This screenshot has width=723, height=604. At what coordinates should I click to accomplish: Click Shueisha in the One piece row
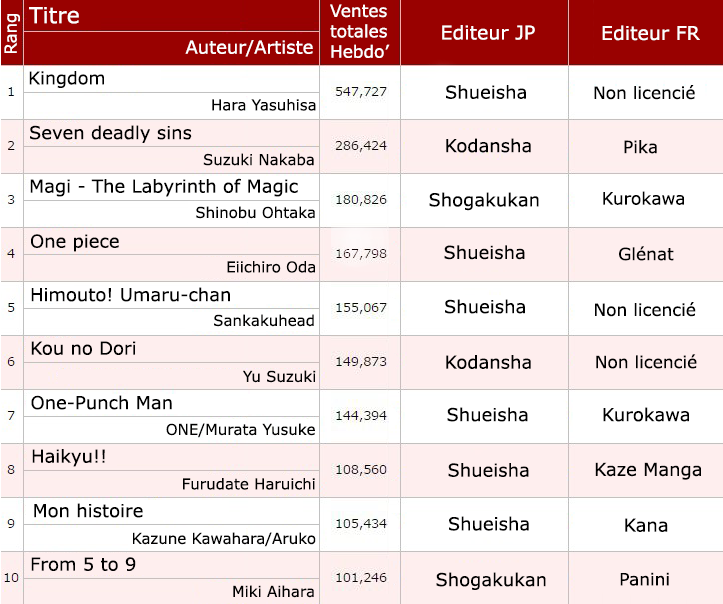pos(484,253)
